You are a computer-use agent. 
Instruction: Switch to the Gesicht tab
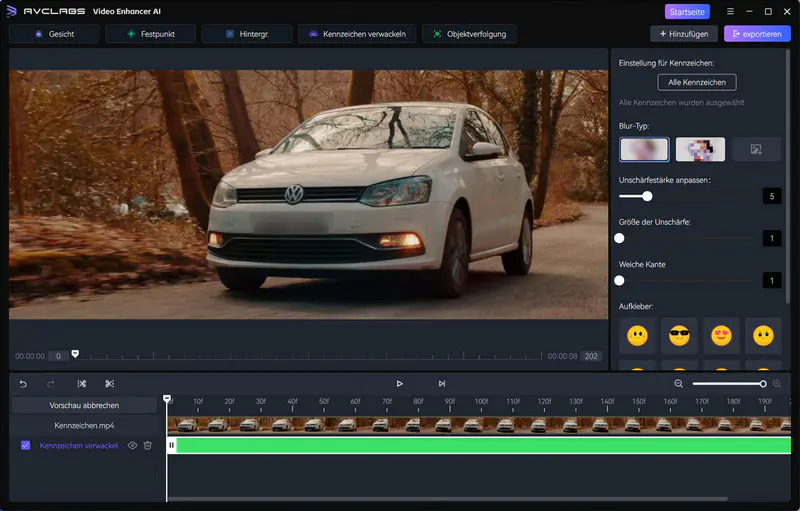tap(55, 34)
